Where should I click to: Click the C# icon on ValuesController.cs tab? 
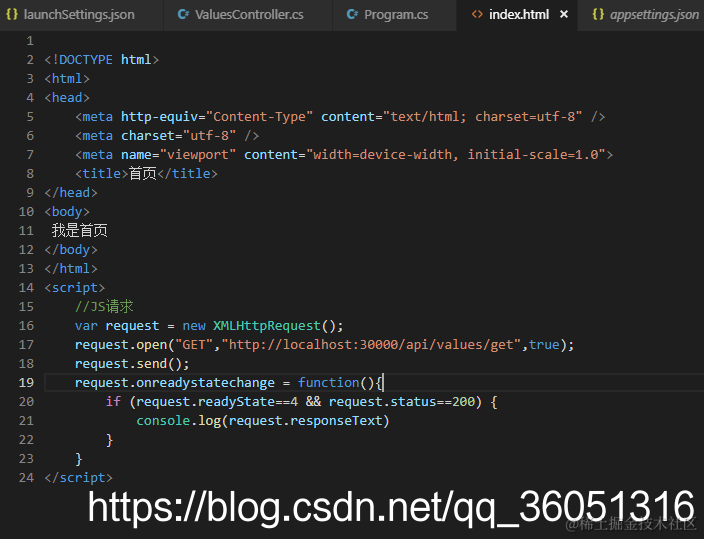[183, 14]
